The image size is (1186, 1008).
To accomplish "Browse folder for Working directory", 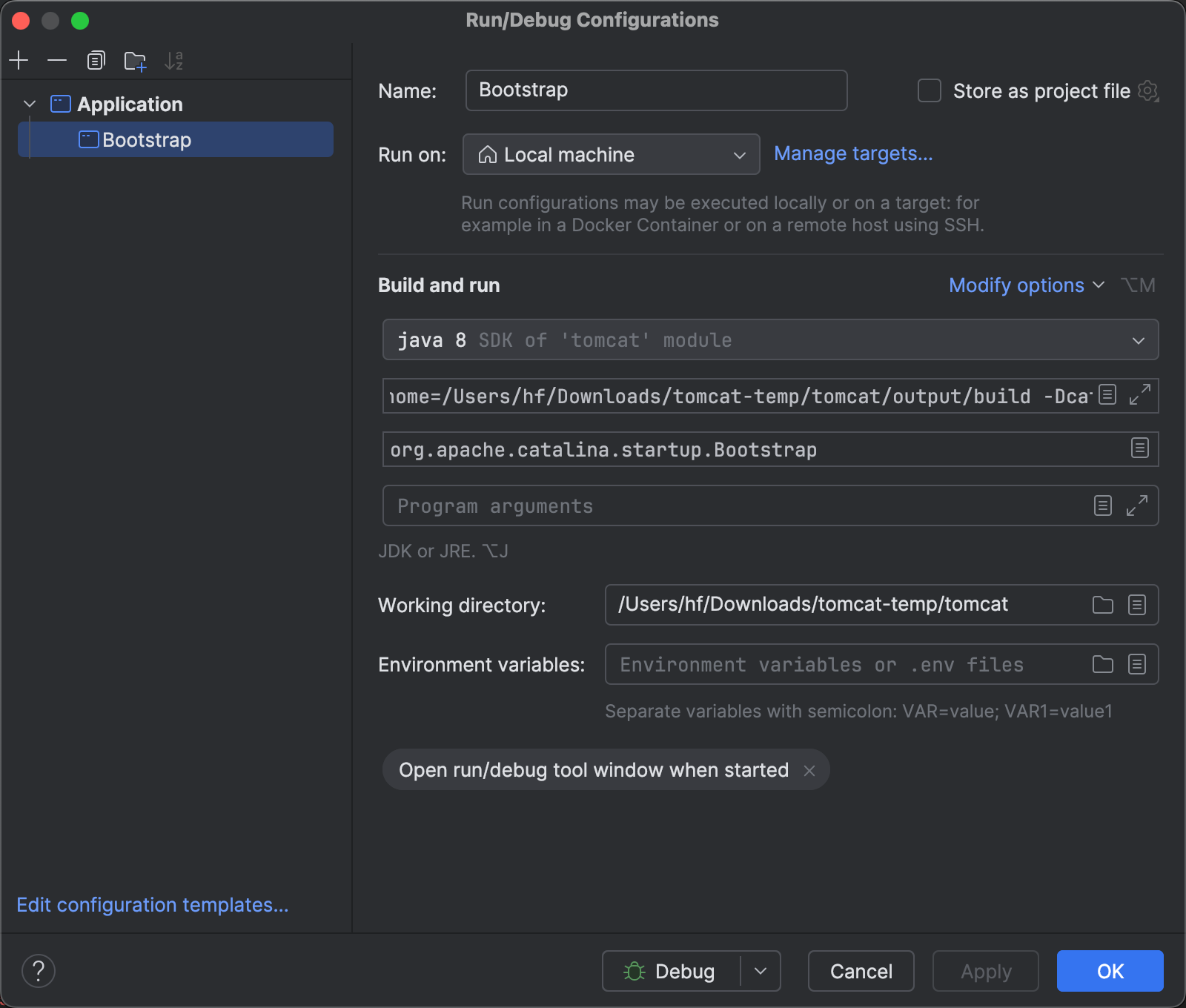I will (x=1102, y=605).
